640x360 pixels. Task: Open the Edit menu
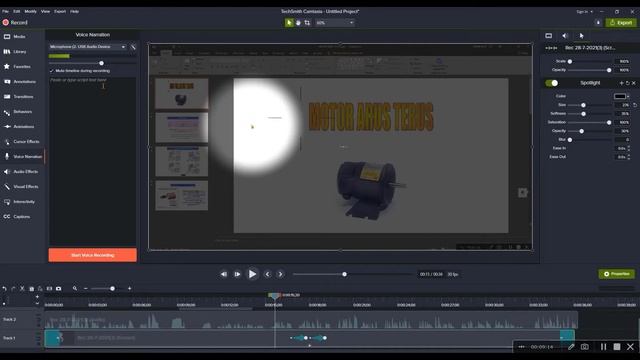click(x=17, y=11)
